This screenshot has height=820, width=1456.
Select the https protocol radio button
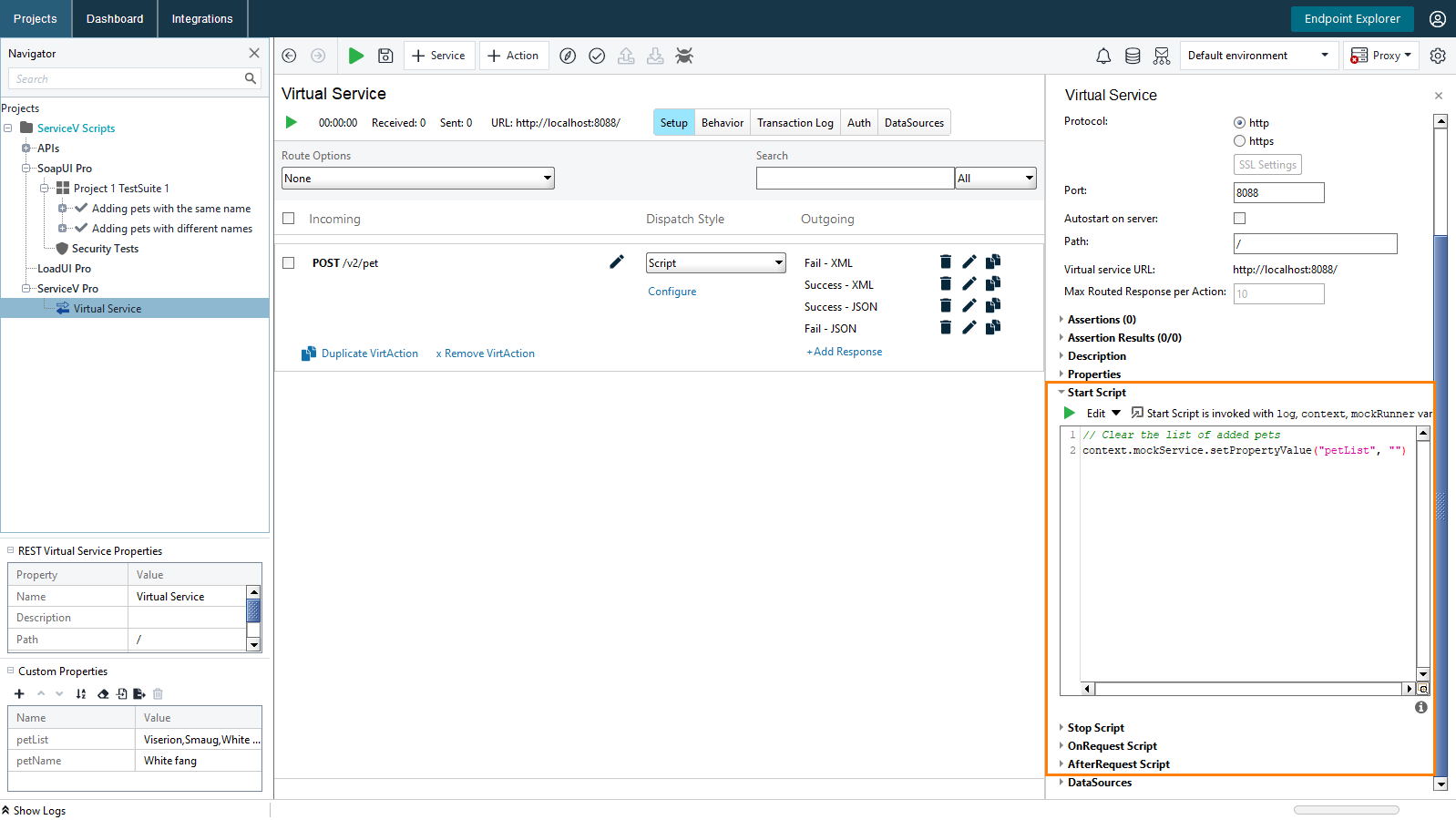pos(1239,141)
